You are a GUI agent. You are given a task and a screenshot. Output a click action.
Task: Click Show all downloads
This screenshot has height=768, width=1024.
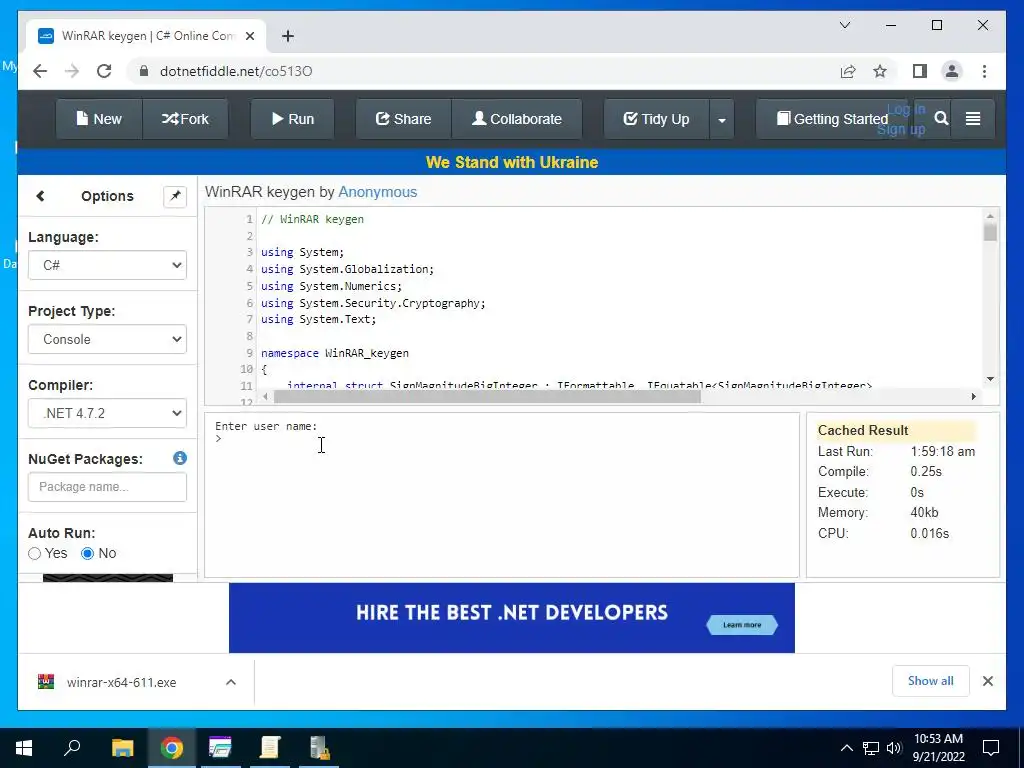tap(931, 681)
